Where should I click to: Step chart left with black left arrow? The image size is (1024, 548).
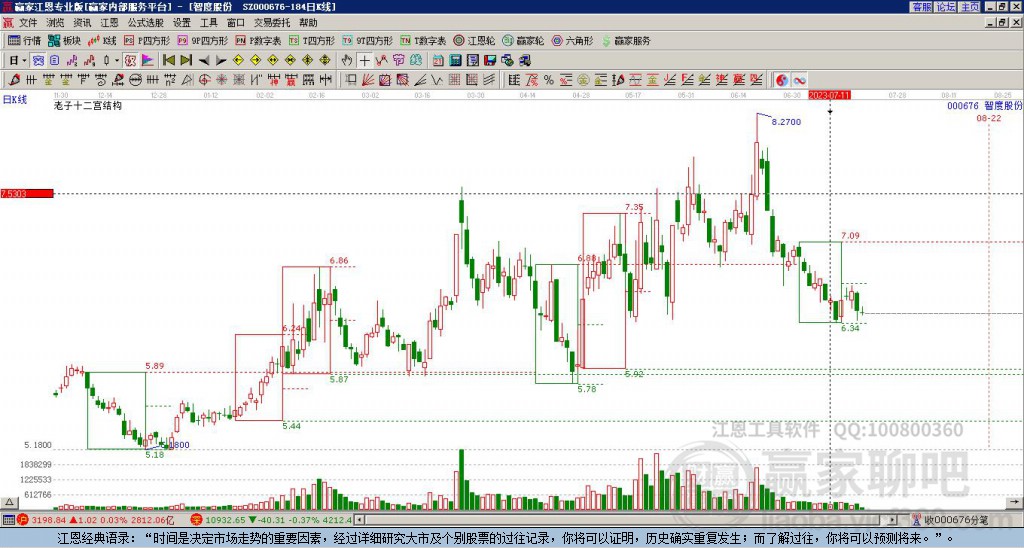(204, 61)
